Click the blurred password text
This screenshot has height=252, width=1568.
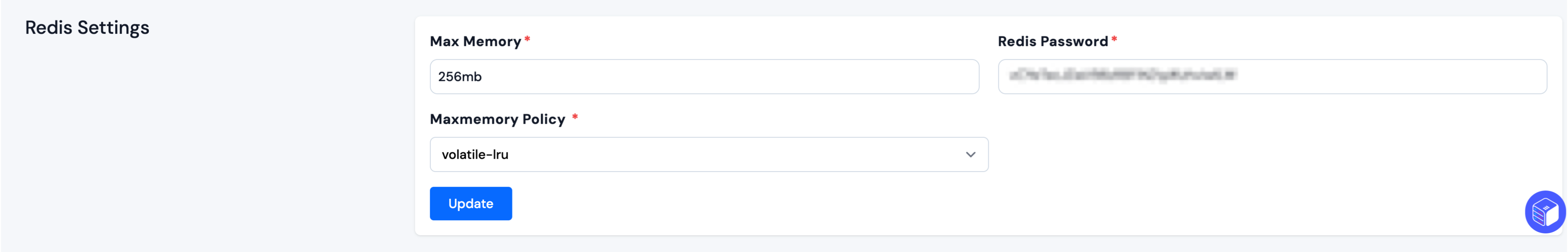point(1122,75)
